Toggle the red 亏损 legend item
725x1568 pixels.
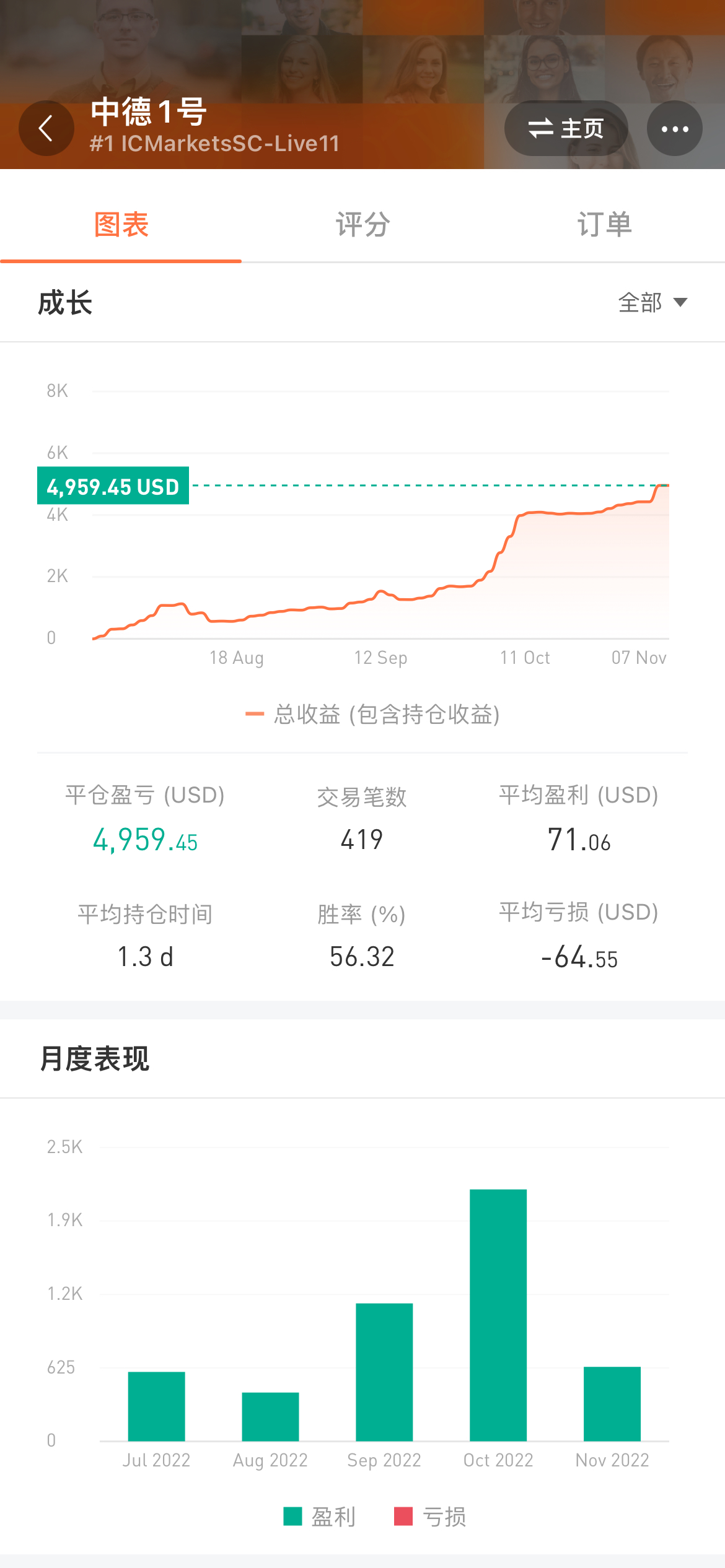point(430,1516)
